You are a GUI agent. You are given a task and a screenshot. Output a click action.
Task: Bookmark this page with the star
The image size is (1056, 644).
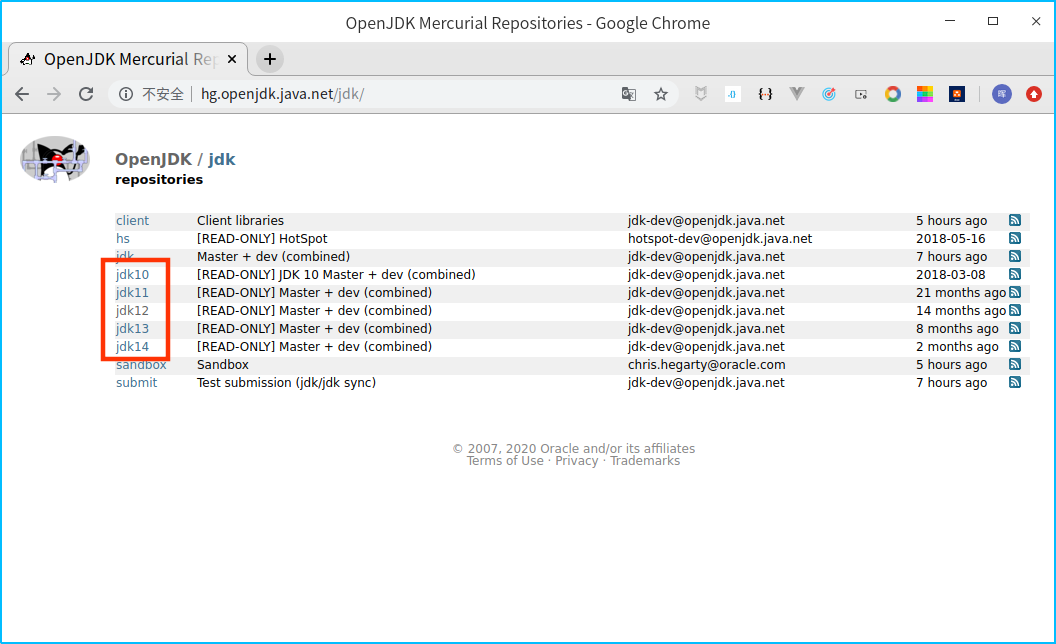coord(661,94)
